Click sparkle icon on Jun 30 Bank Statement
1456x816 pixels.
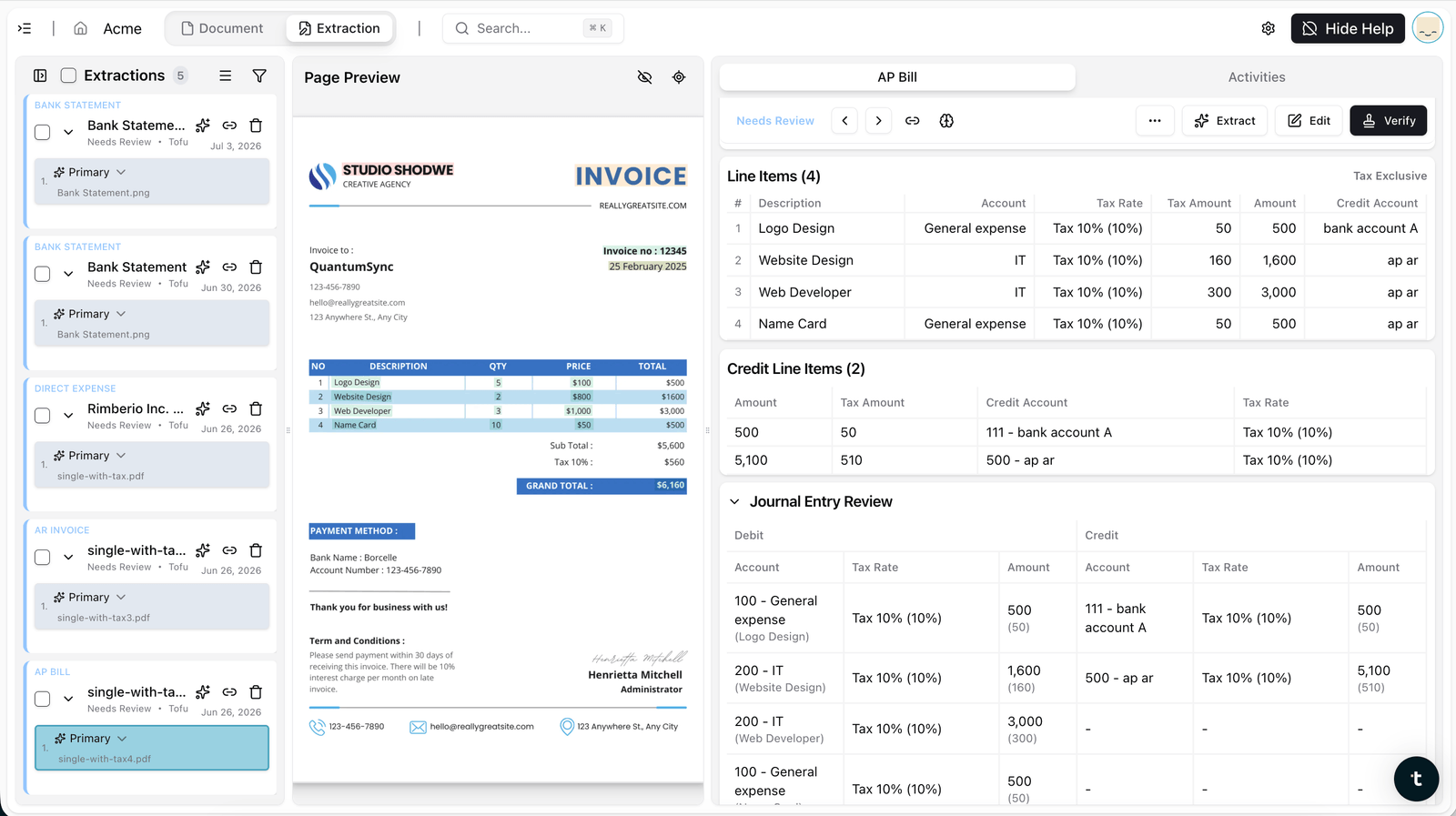[203, 267]
